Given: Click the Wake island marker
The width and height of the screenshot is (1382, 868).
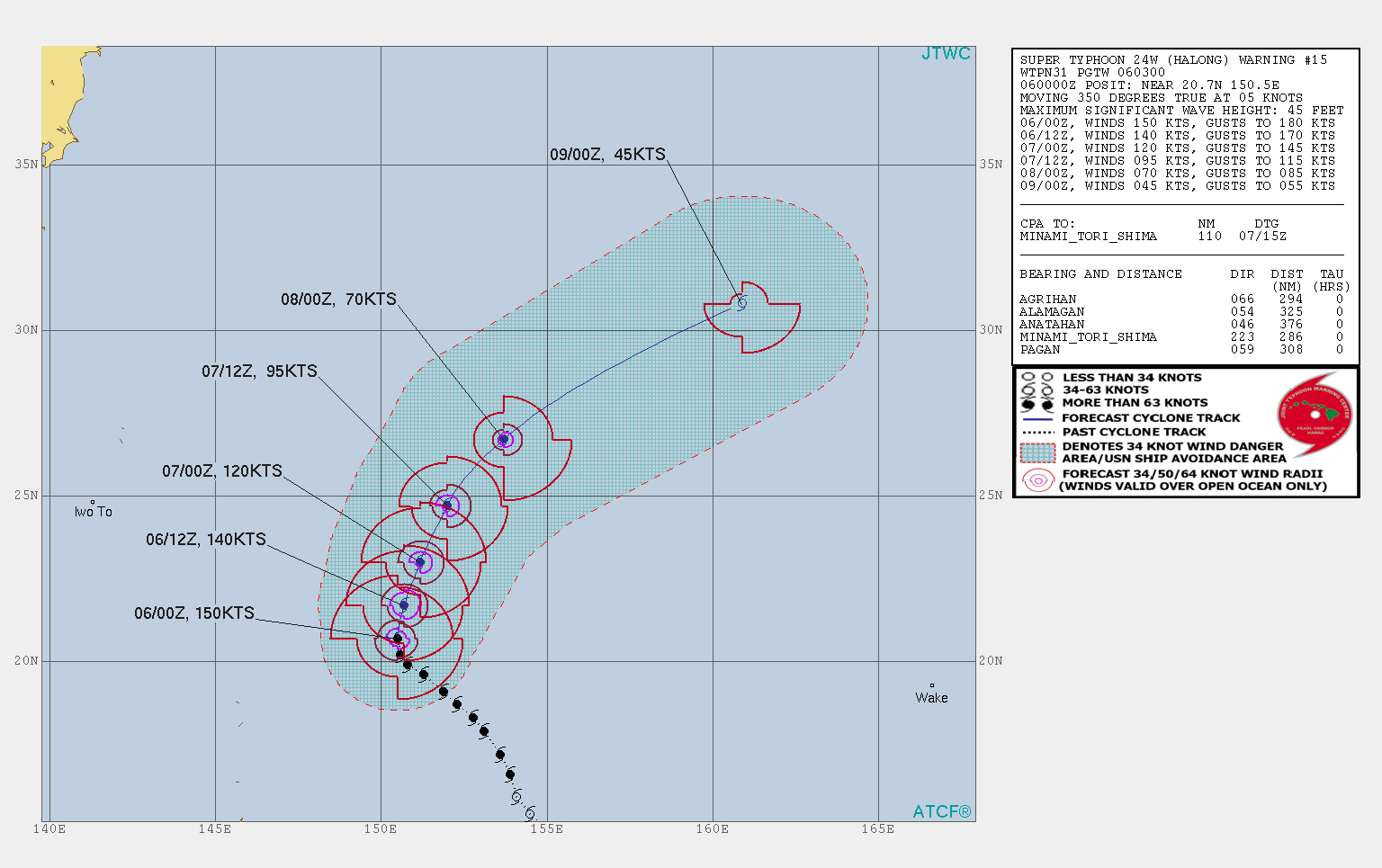Looking at the screenshot, I should click(932, 685).
